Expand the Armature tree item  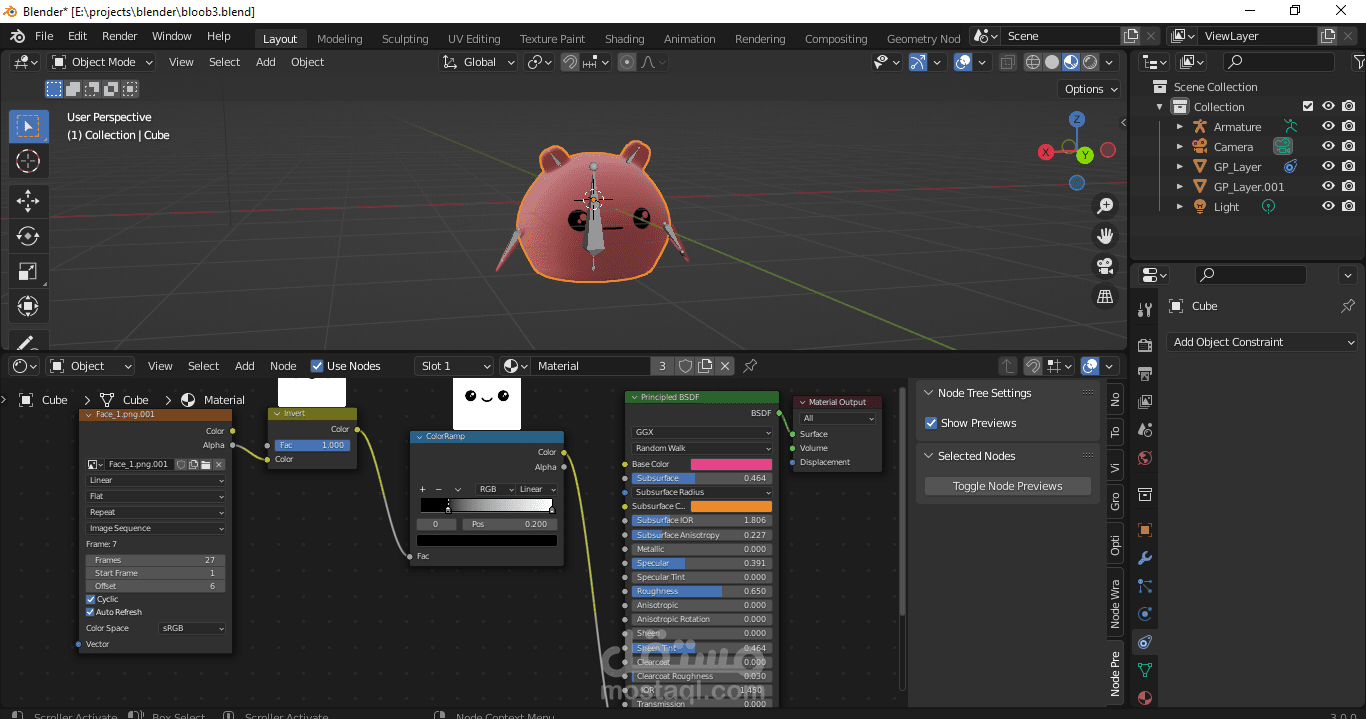(1180, 127)
